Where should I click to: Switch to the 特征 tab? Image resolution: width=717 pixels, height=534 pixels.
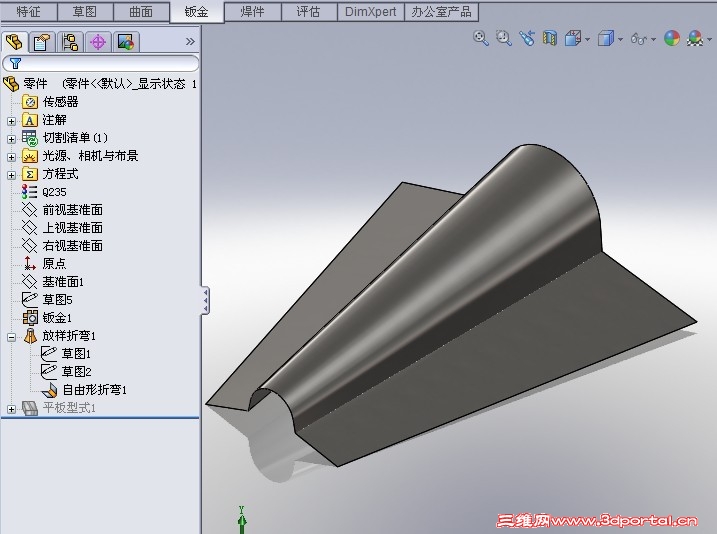pyautogui.click(x=28, y=11)
